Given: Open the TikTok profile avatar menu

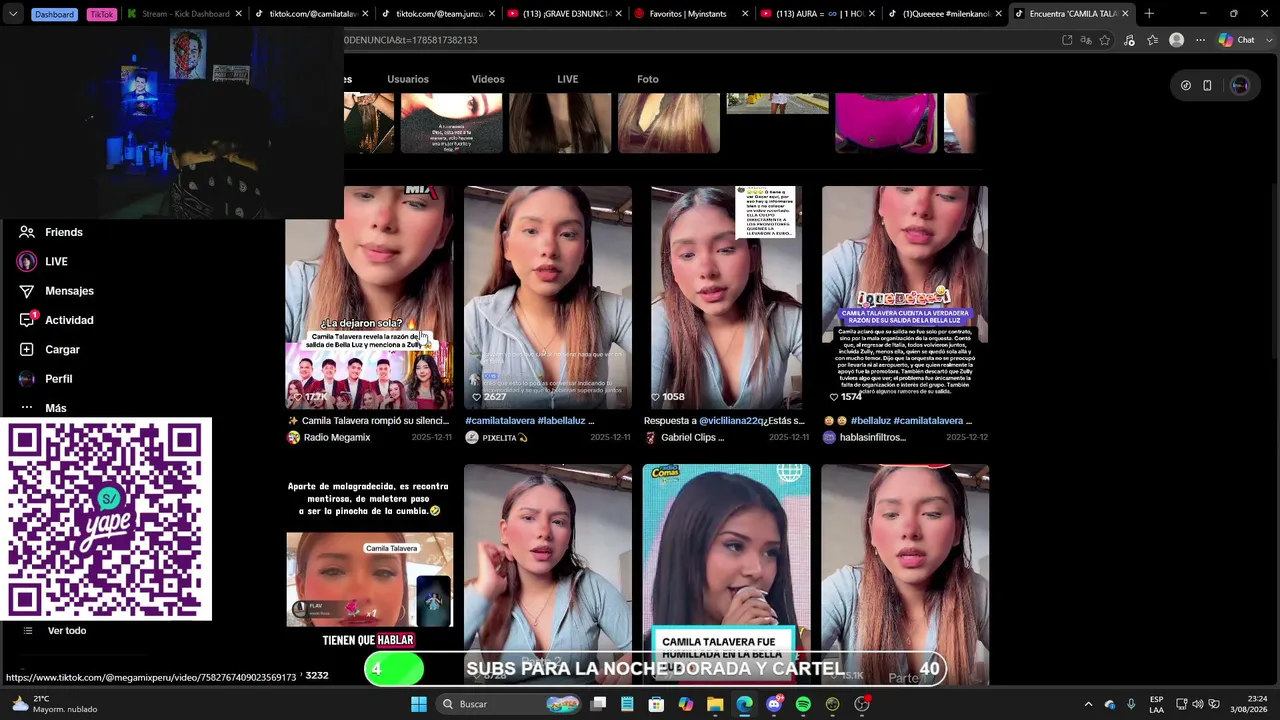Looking at the screenshot, I should pyautogui.click(x=1240, y=85).
